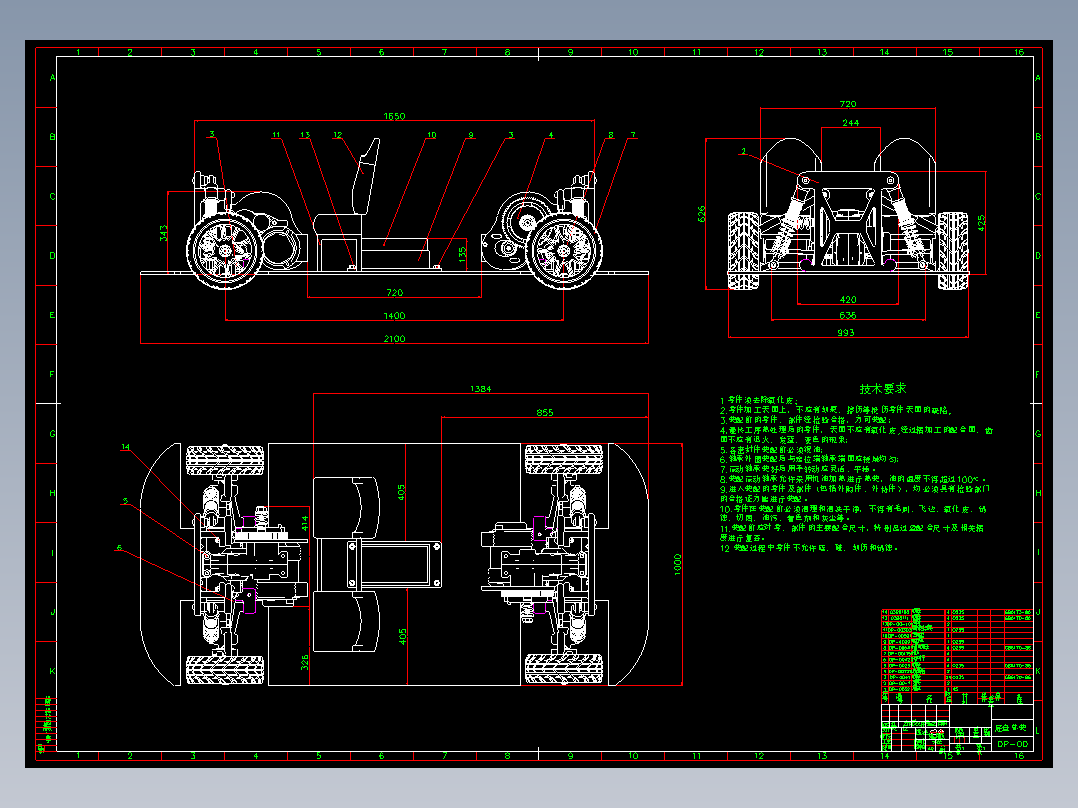Click the upper 405 dimension in top view
The image size is (1078, 808).
(402, 492)
